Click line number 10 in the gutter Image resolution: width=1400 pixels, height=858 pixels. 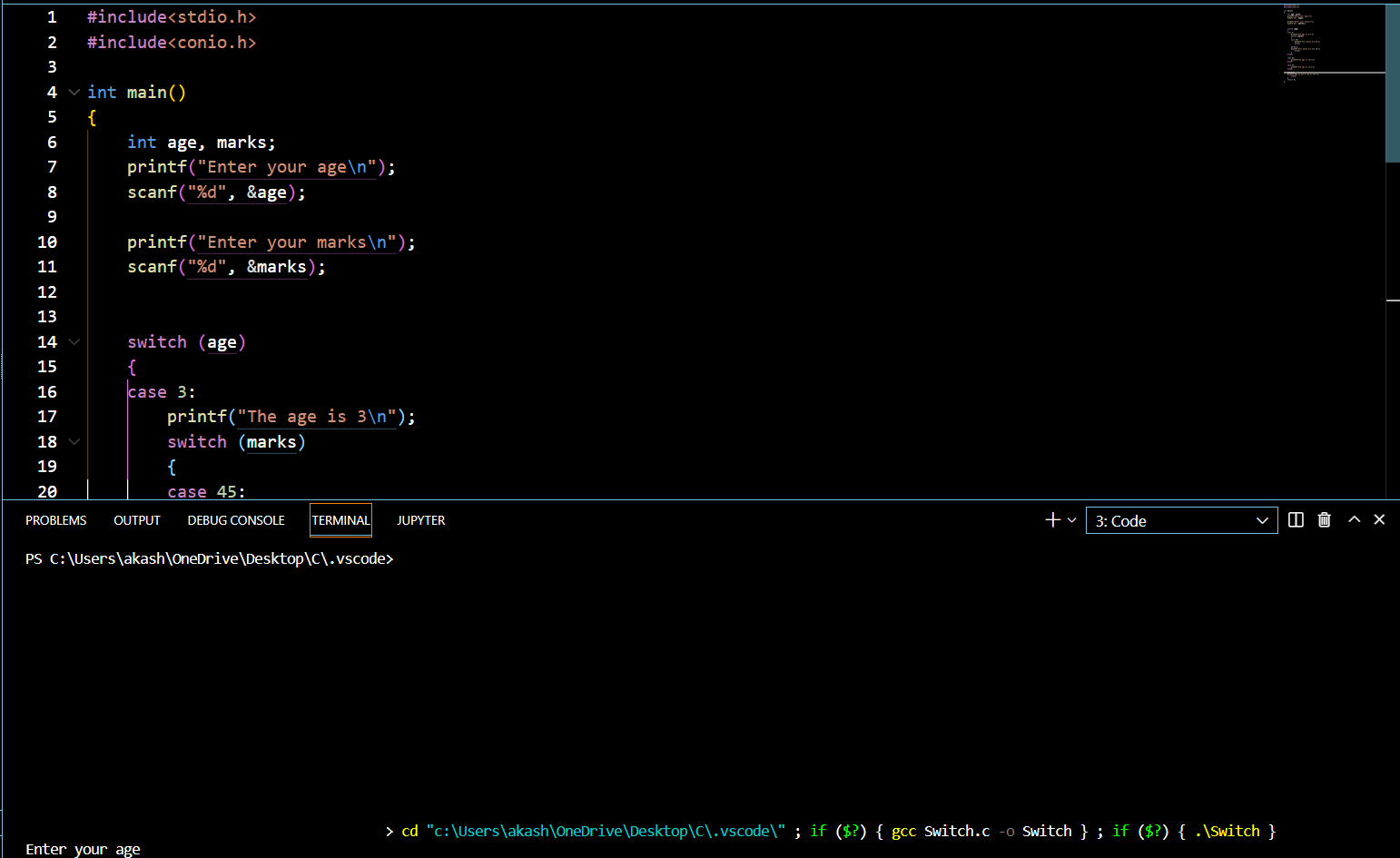(47, 242)
